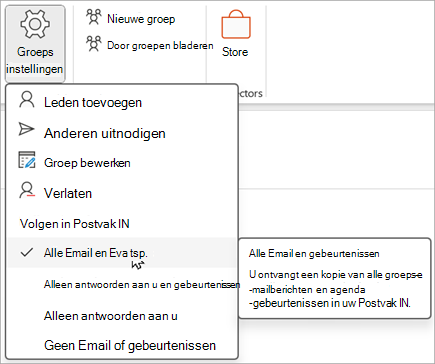Click the Nieuwe groep label
The image size is (435, 364).
tap(141, 19)
